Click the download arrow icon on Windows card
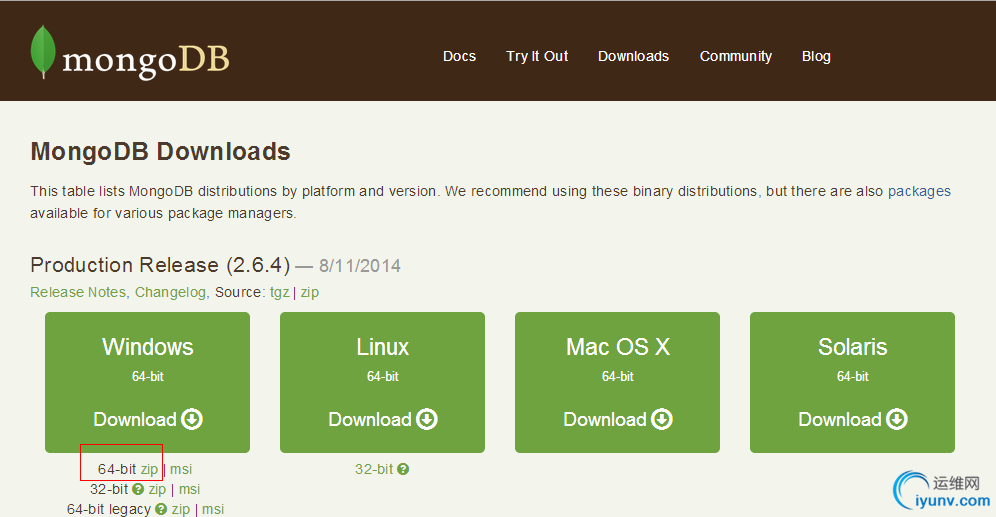996x517 pixels. click(x=192, y=419)
